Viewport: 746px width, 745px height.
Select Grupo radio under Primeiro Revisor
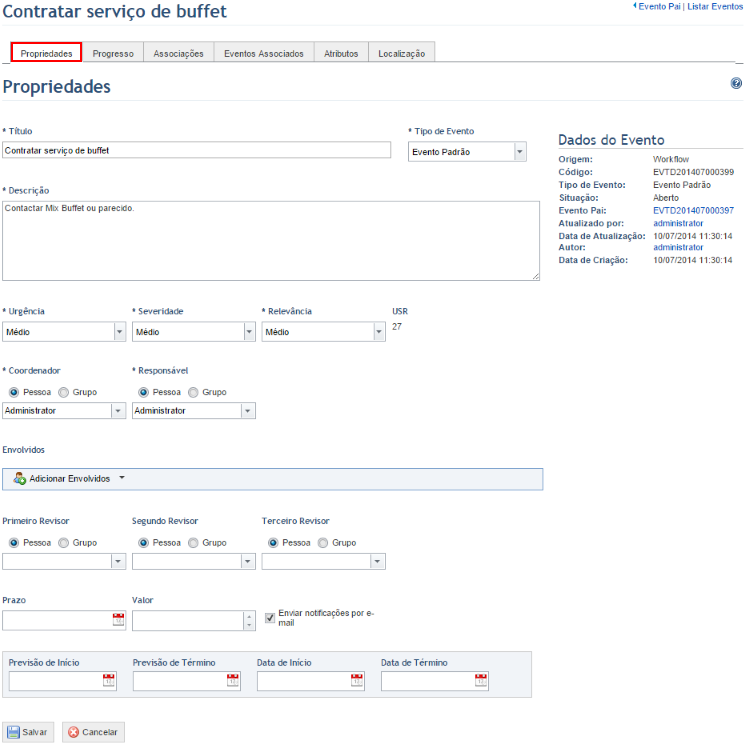pyautogui.click(x=63, y=543)
